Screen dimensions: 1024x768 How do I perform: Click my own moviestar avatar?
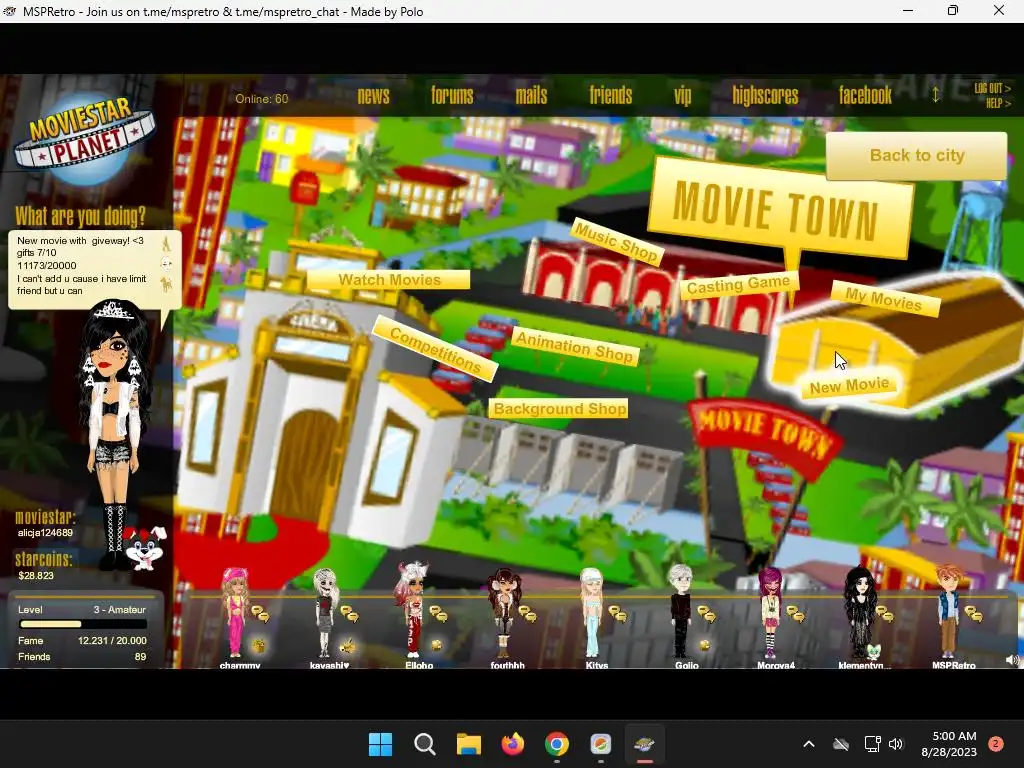coord(115,434)
